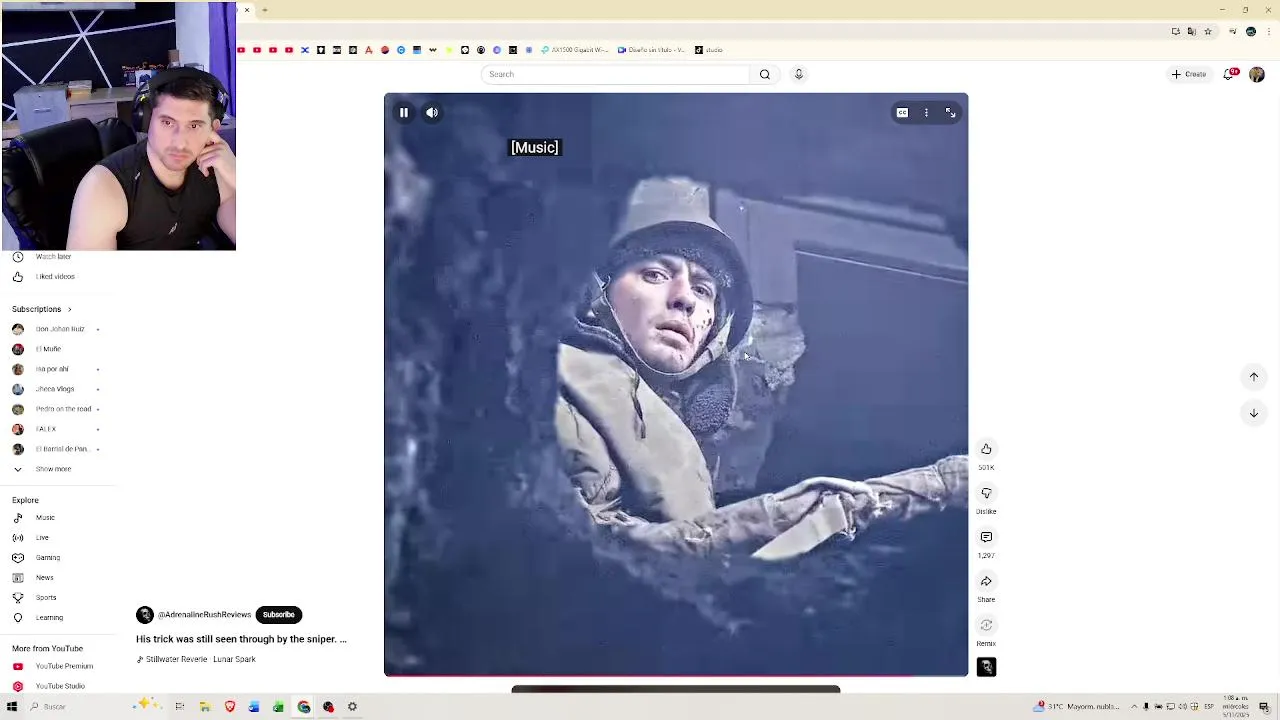Open Liked videos in sidebar
Viewport: 1280px width, 720px height.
tap(55, 277)
